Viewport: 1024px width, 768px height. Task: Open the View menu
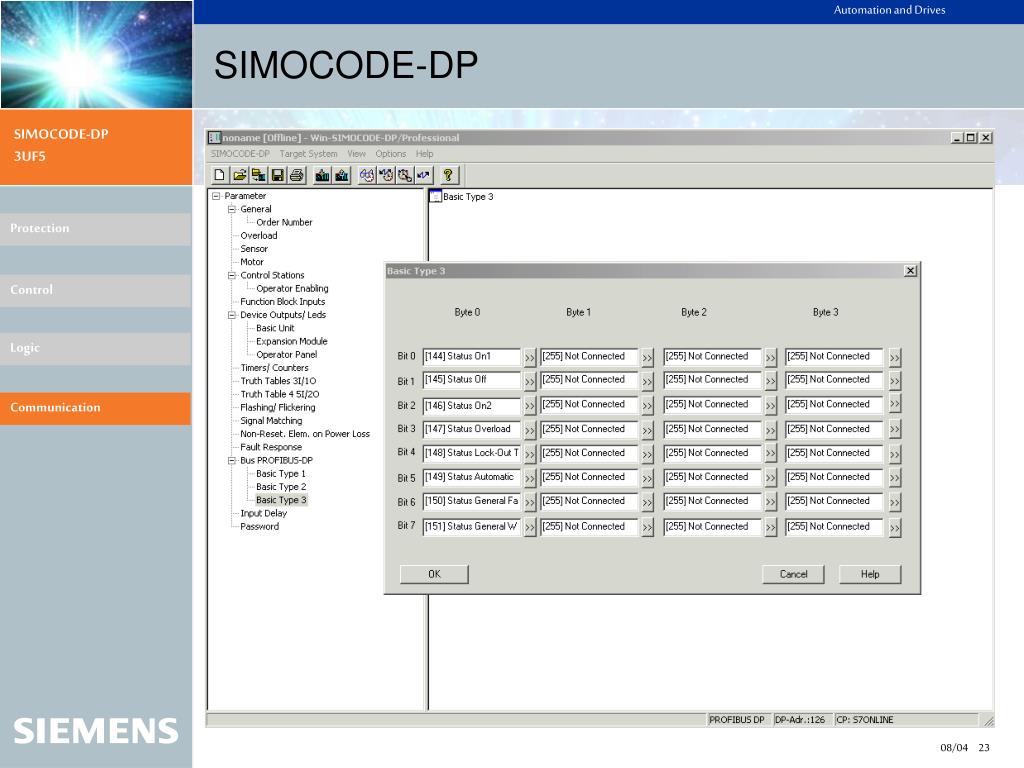pos(357,153)
